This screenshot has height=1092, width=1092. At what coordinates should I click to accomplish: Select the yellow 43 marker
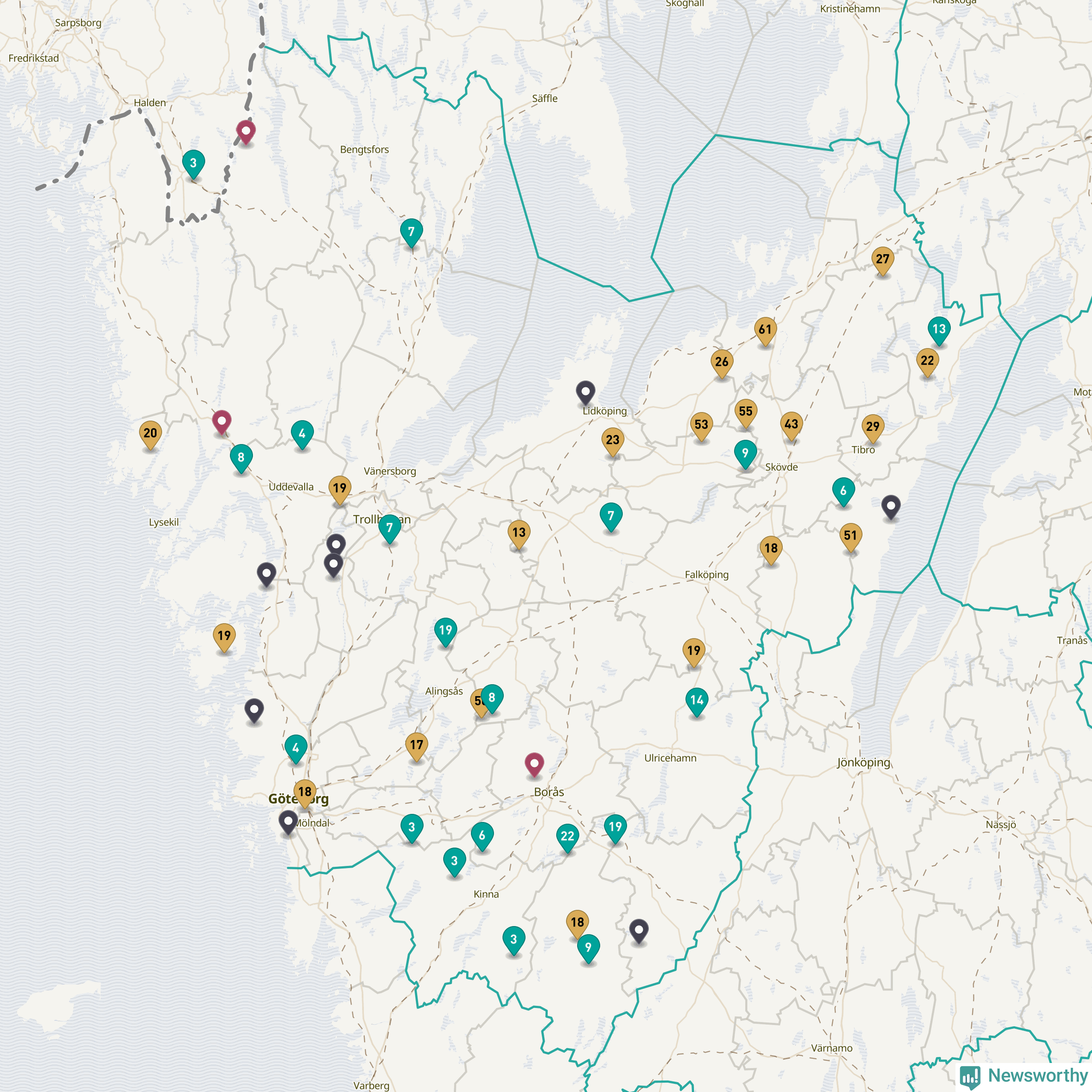791,424
